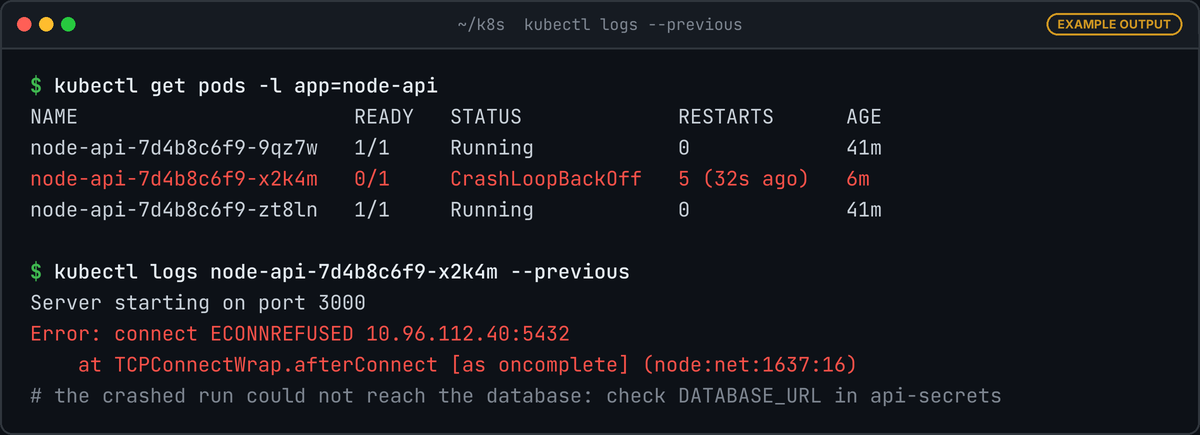This screenshot has width=1200, height=435.
Task: Click the 'Error: connect ECONNREFUSED' line
Action: [x=300, y=334]
